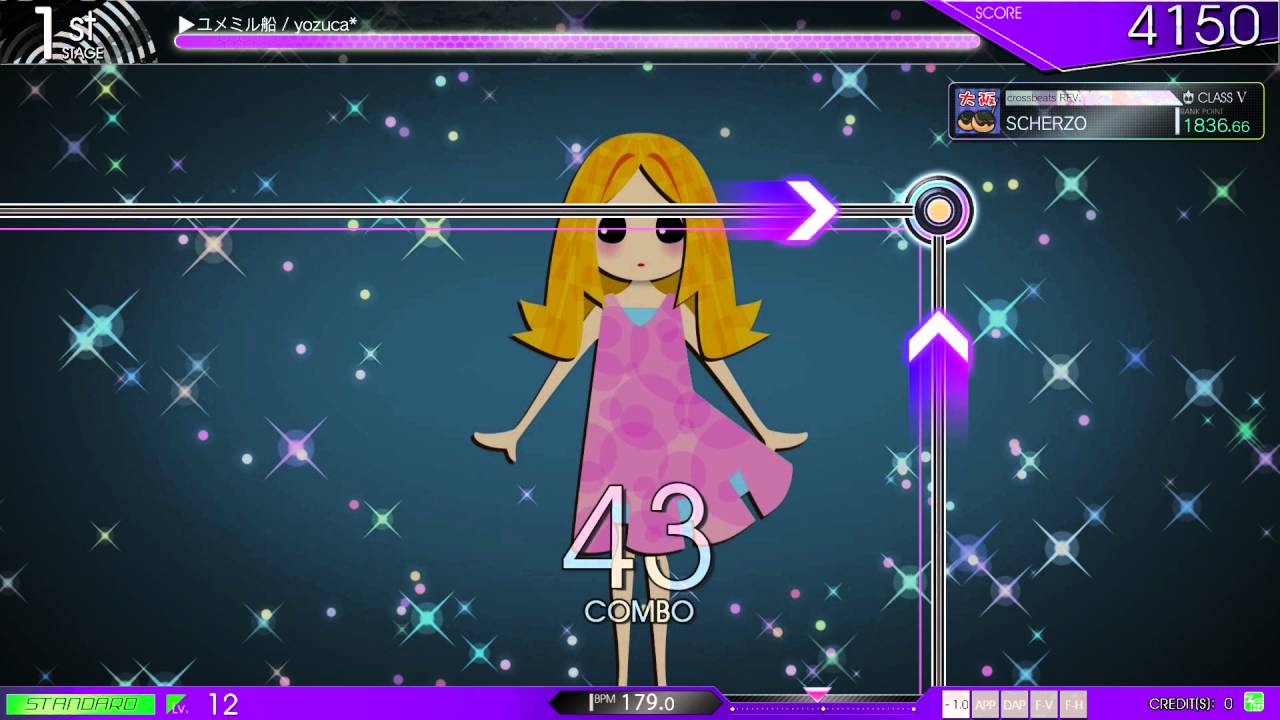Click the rank point value 1836.66
The height and width of the screenshot is (720, 1280).
[x=1217, y=126]
